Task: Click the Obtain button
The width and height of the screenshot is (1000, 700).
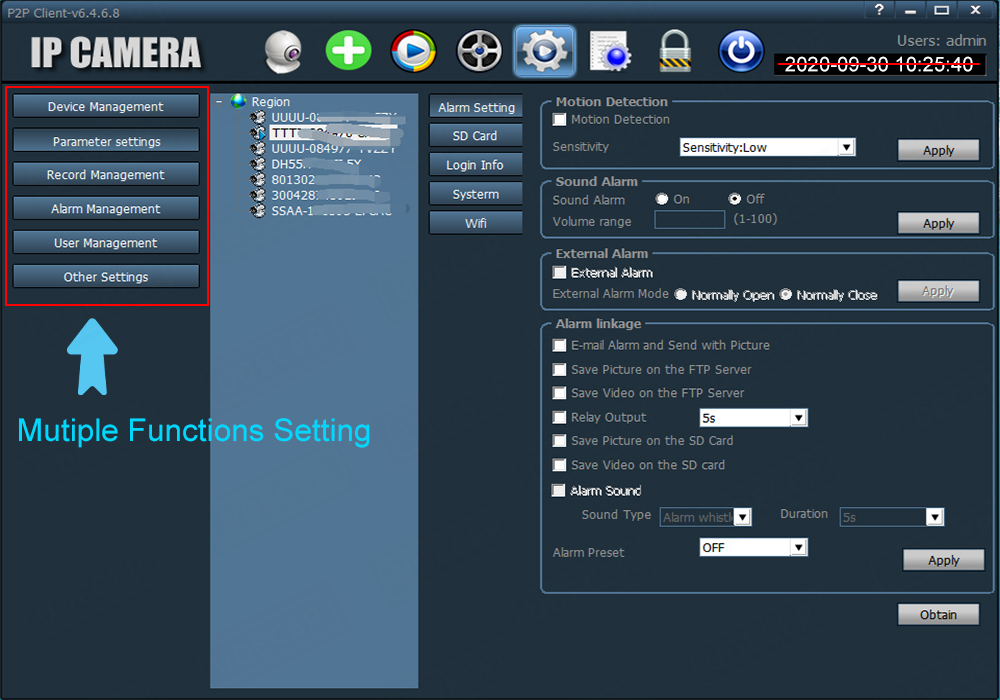Action: click(x=938, y=615)
